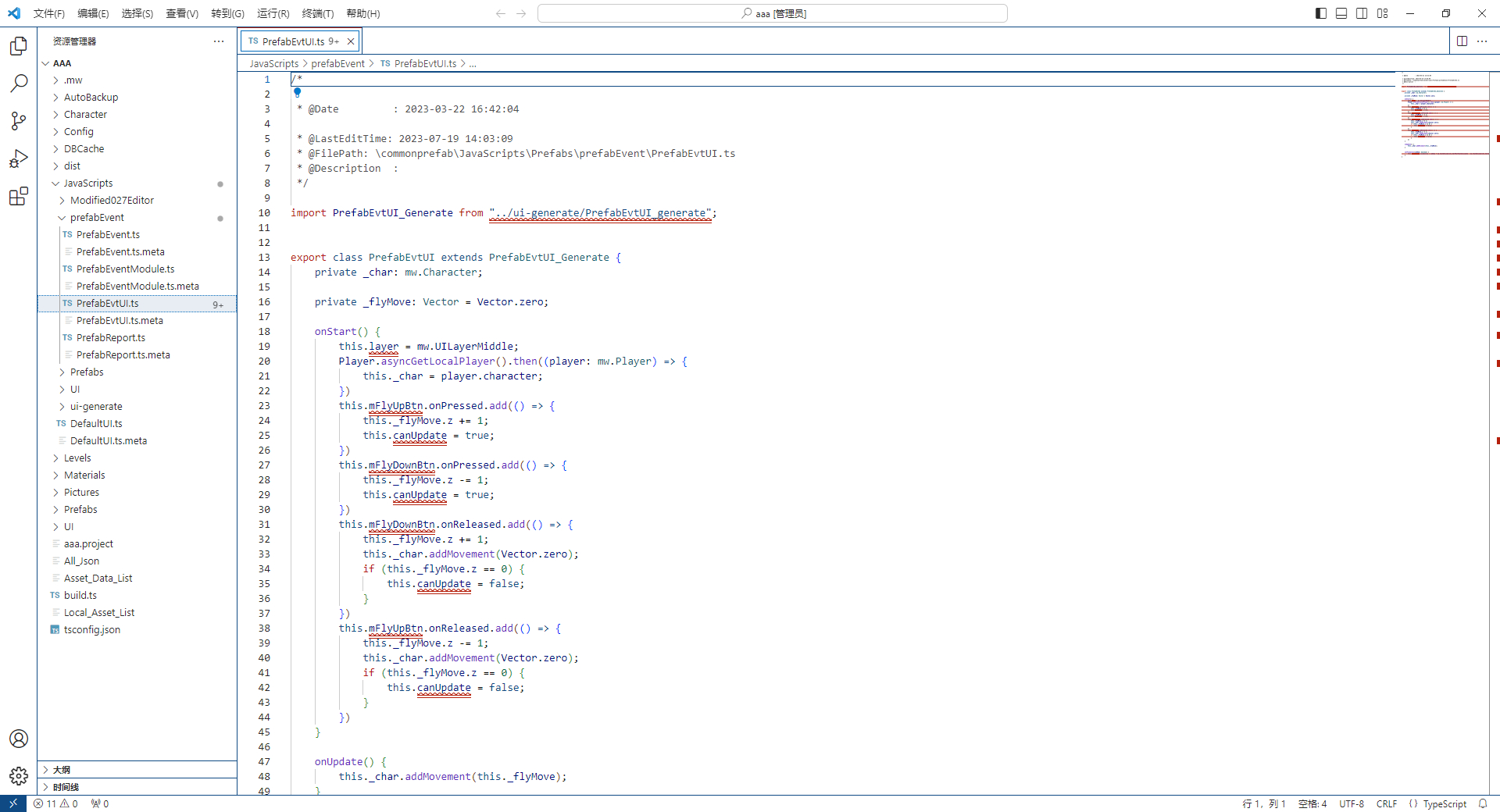Click the editor vertical scrollbar
The image size is (1500, 812).
1495,433
